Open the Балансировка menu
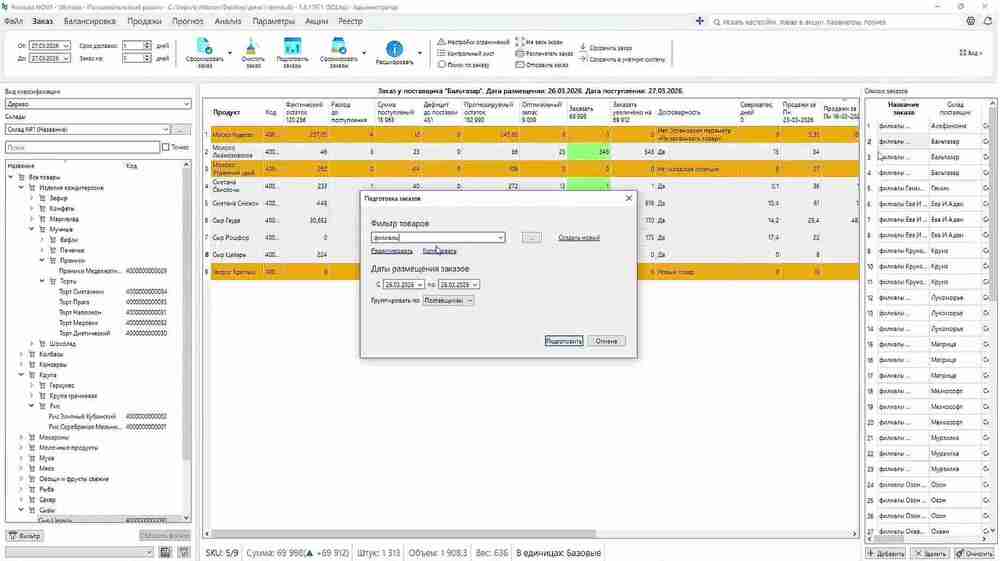This screenshot has width=1000, height=561. click(90, 21)
